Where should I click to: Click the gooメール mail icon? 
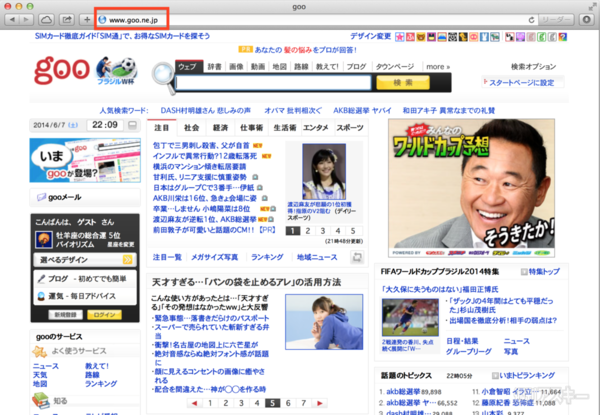click(x=41, y=197)
